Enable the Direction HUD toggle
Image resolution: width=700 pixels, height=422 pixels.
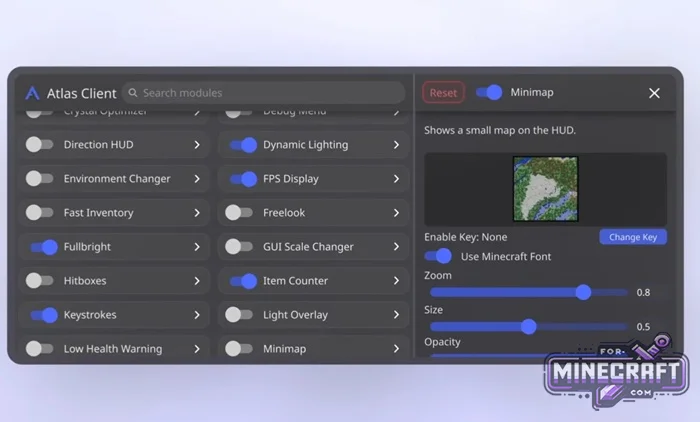pyautogui.click(x=39, y=145)
